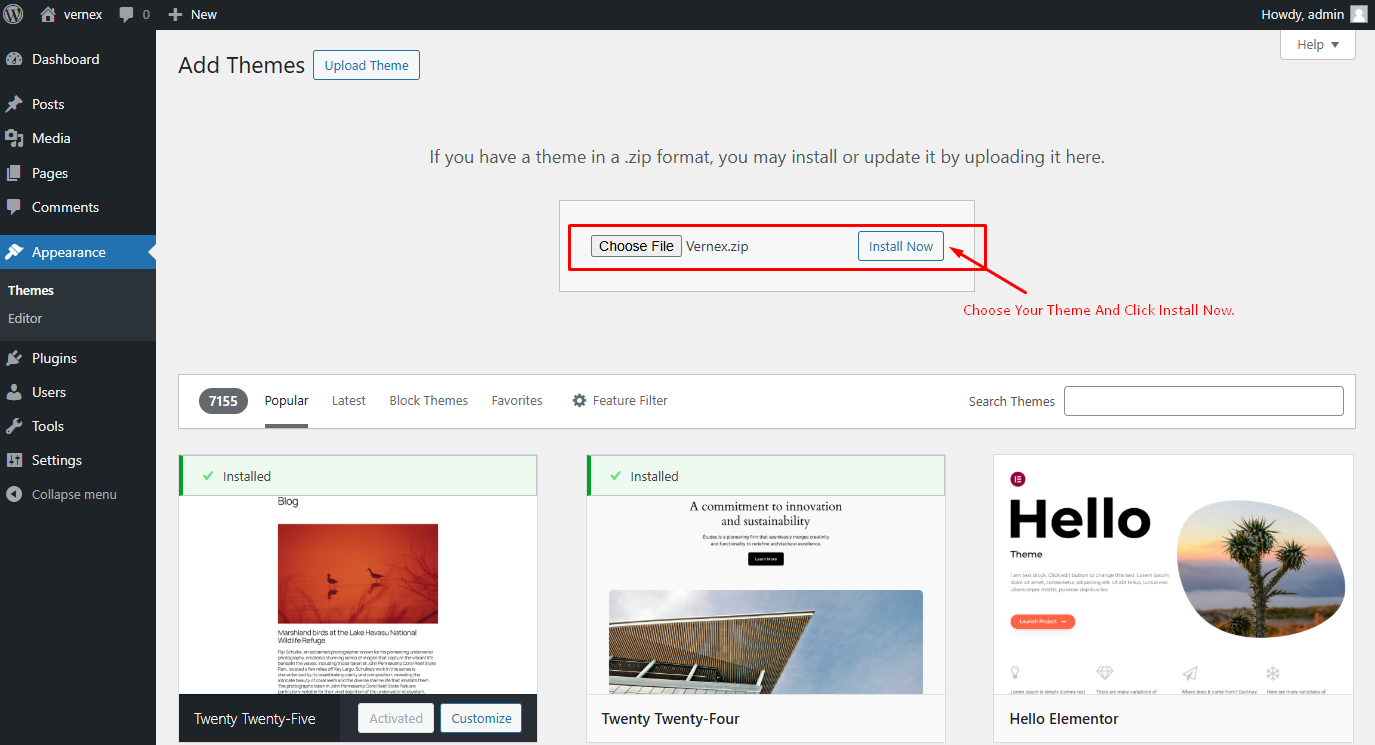
Task: Click the Twenty Twenty-Four theme title
Action: [x=670, y=718]
